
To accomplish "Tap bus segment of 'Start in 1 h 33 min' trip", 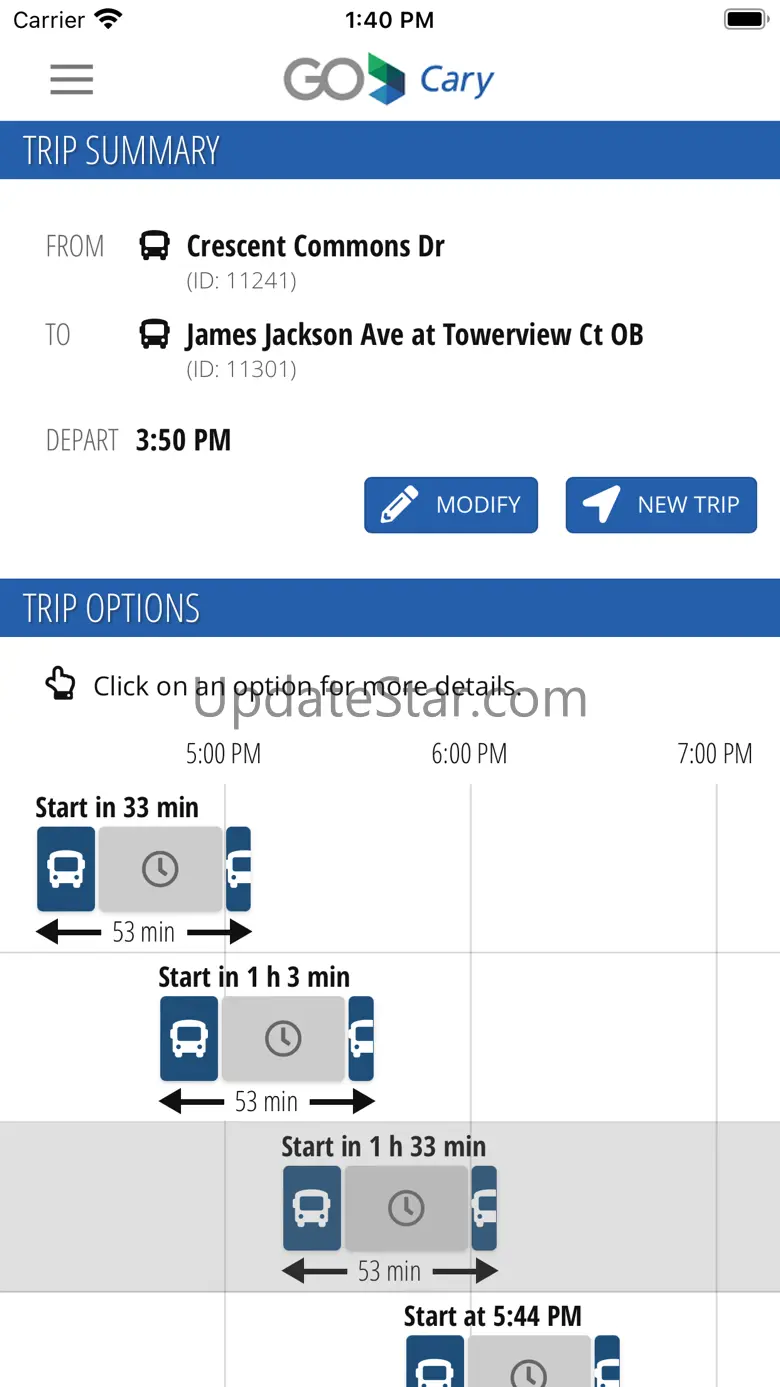I will click(x=312, y=1208).
